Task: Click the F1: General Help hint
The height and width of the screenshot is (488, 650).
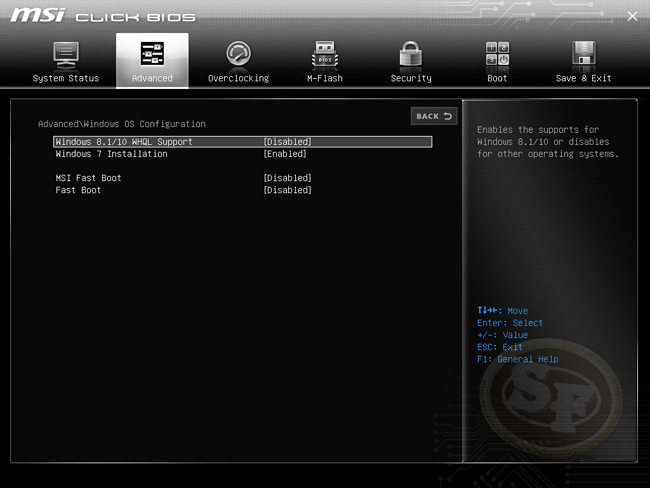Action: (x=517, y=359)
